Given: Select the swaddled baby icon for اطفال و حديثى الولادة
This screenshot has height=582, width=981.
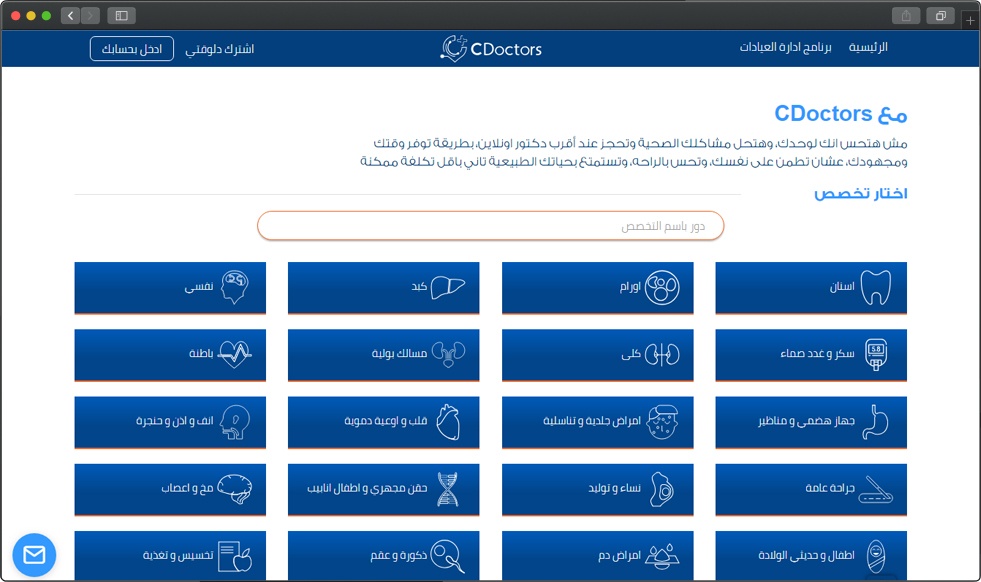Looking at the screenshot, I should click(x=876, y=556).
